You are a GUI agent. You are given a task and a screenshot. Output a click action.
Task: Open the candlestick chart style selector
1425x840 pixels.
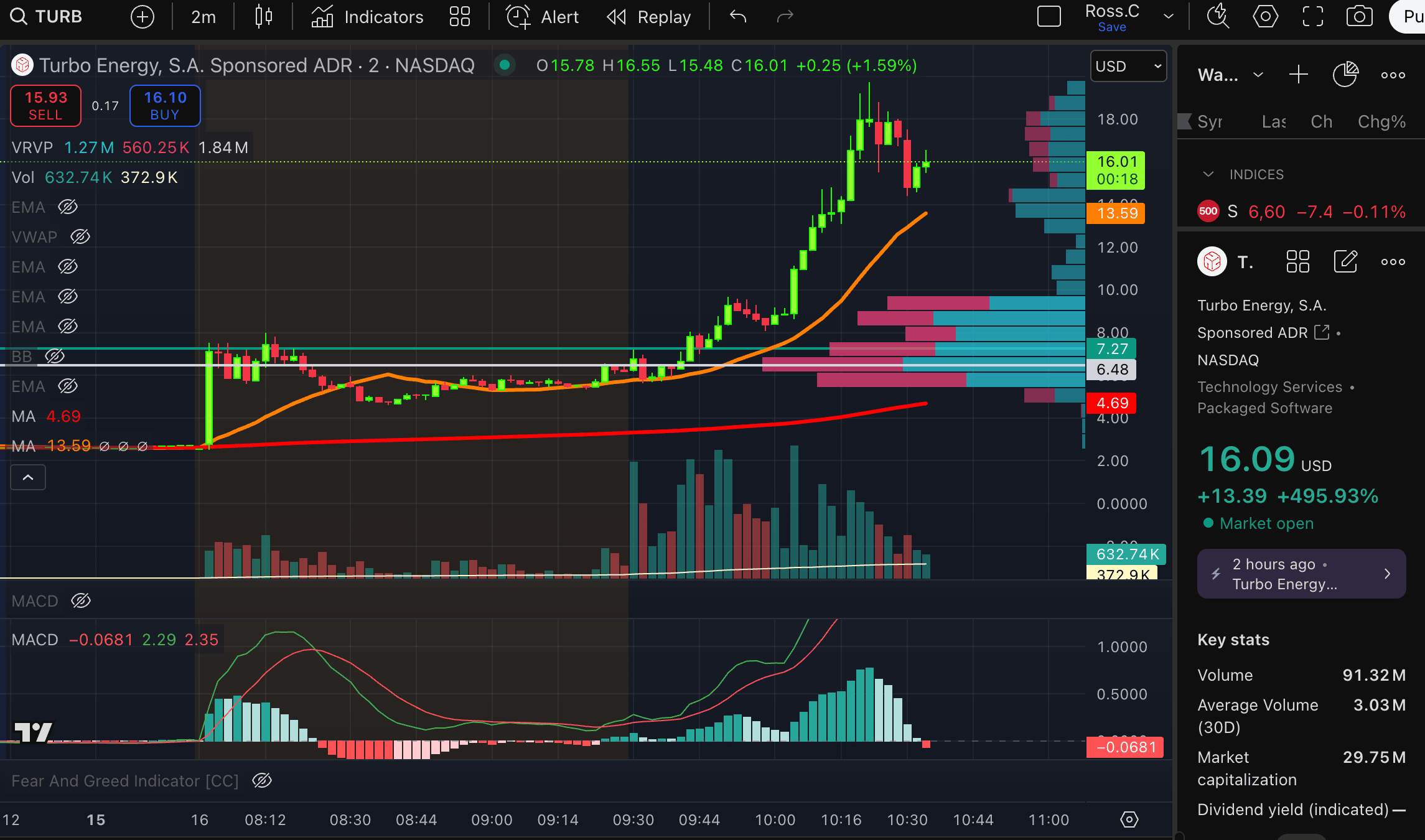click(264, 17)
